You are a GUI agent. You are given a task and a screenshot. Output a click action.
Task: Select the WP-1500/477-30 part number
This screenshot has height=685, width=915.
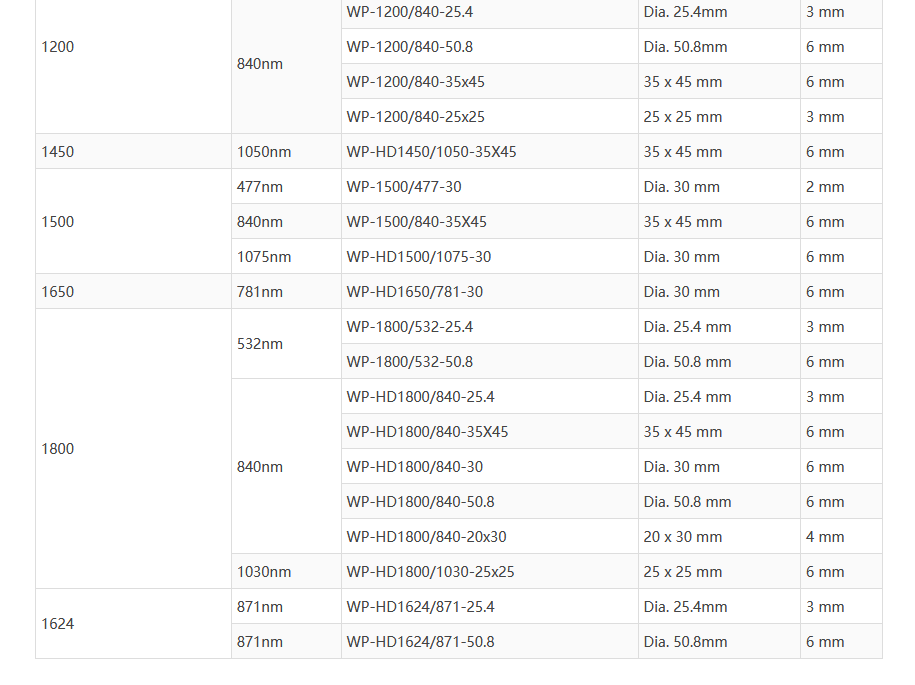(x=404, y=187)
